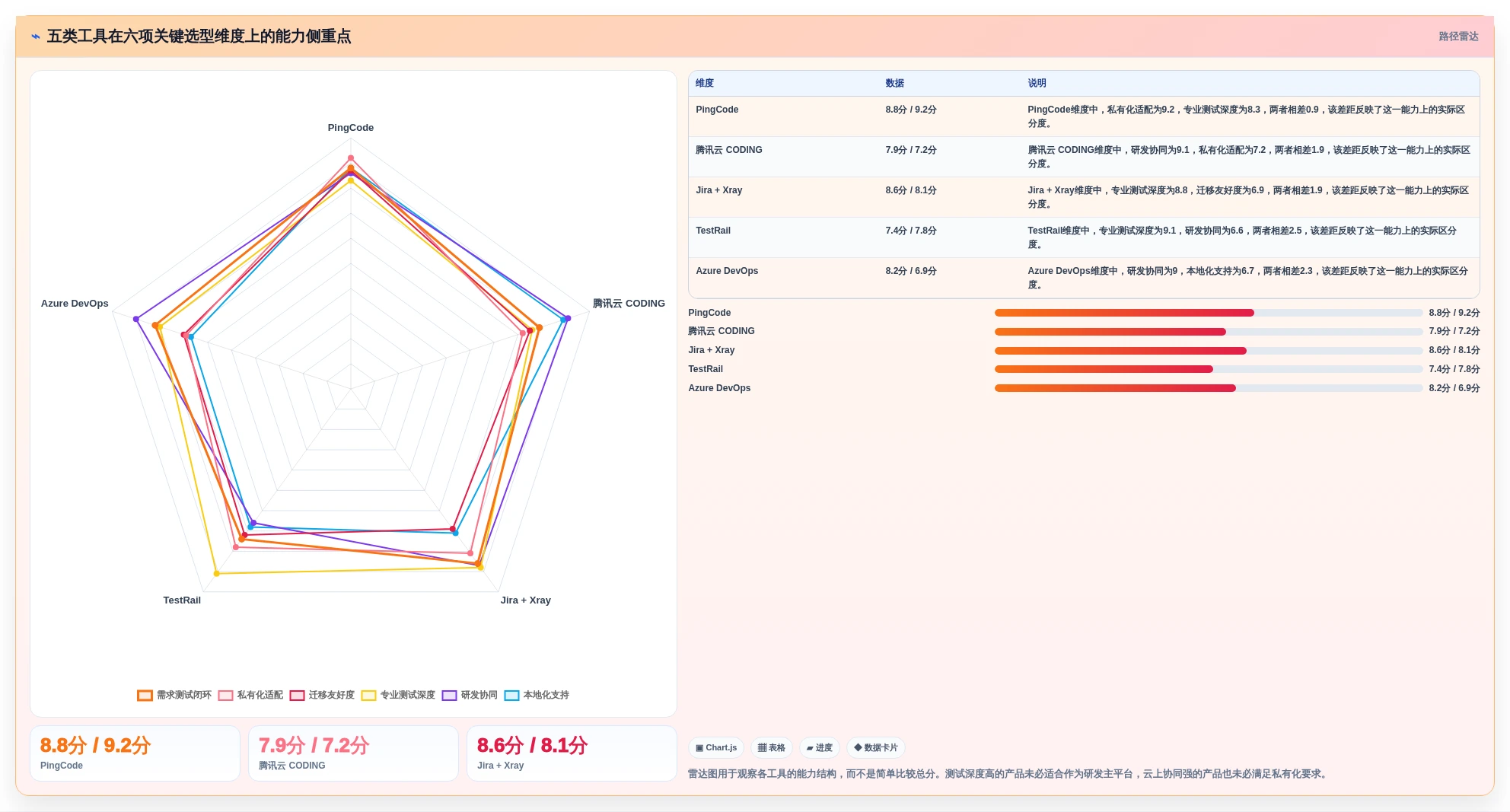Click the Chart.js tag
This screenshot has height=812, width=1510.
(716, 748)
